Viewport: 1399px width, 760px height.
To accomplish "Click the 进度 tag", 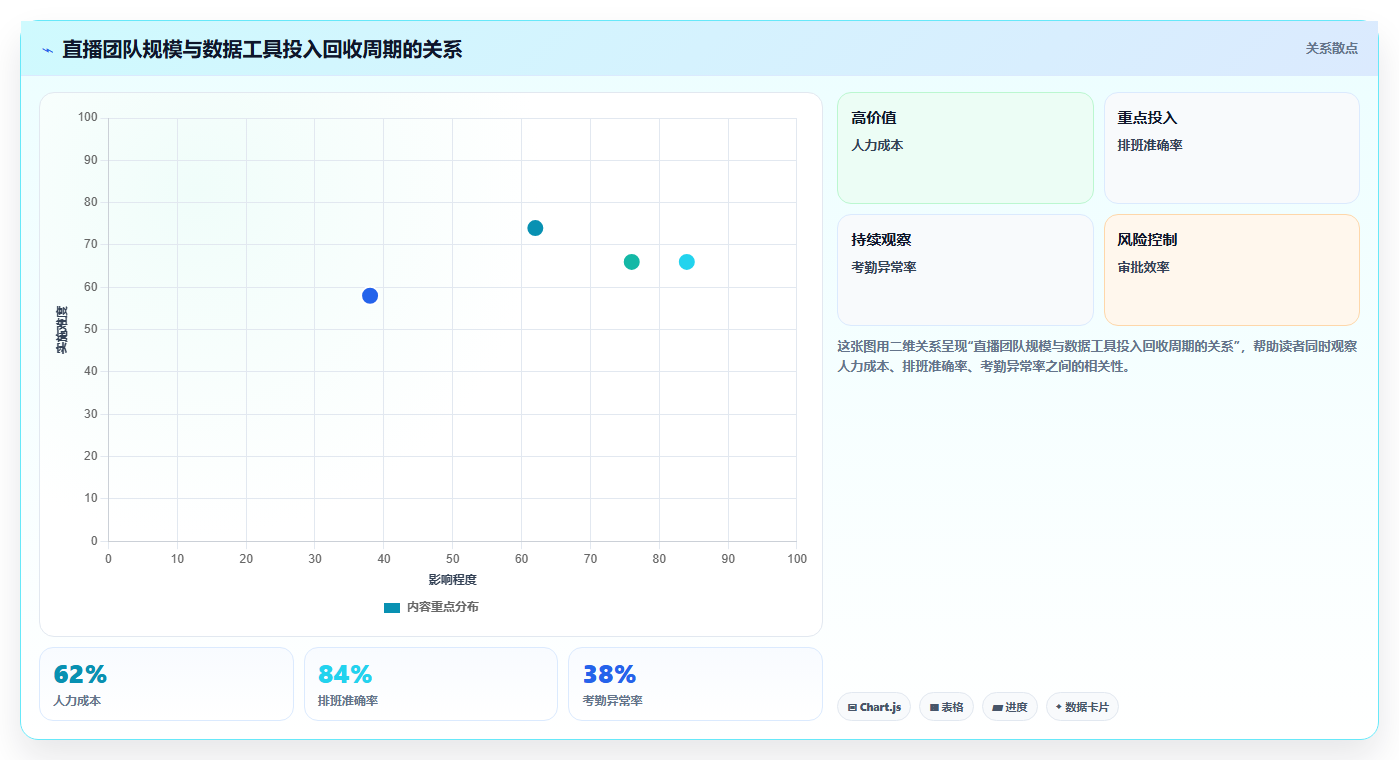I will [x=1010, y=707].
